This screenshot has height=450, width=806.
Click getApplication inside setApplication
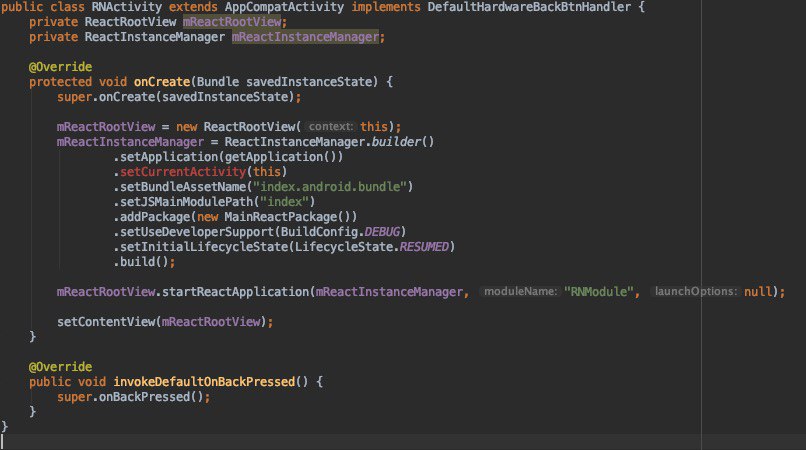[x=273, y=157]
